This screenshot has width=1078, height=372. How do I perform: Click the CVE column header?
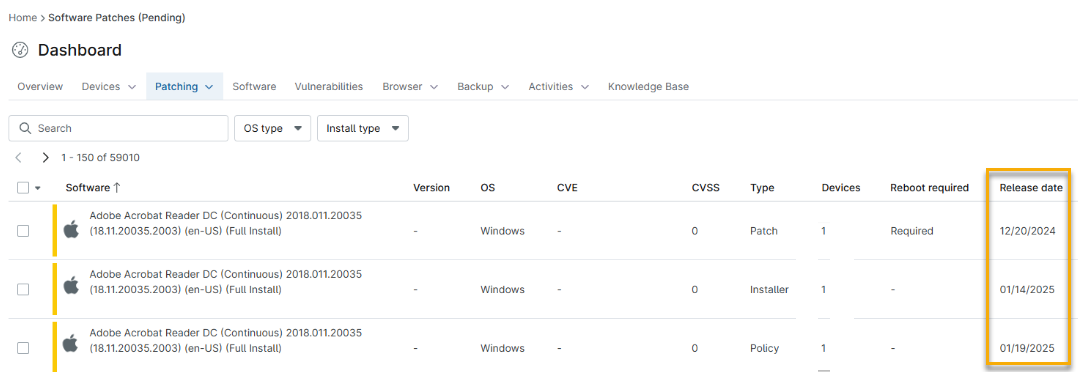pyautogui.click(x=567, y=188)
